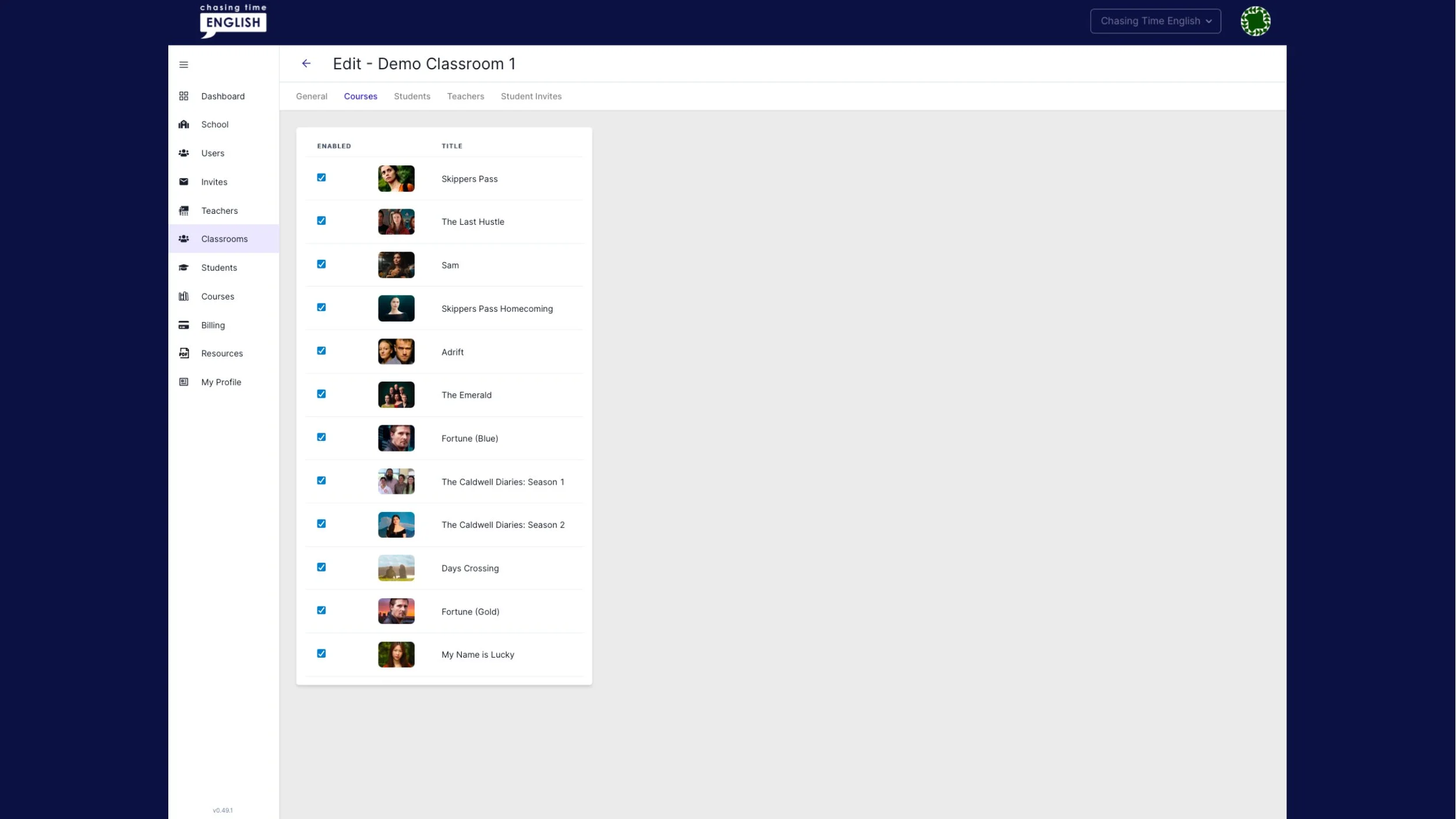Image resolution: width=1456 pixels, height=819 pixels.
Task: Click the Invites envelope icon
Action: click(x=183, y=182)
